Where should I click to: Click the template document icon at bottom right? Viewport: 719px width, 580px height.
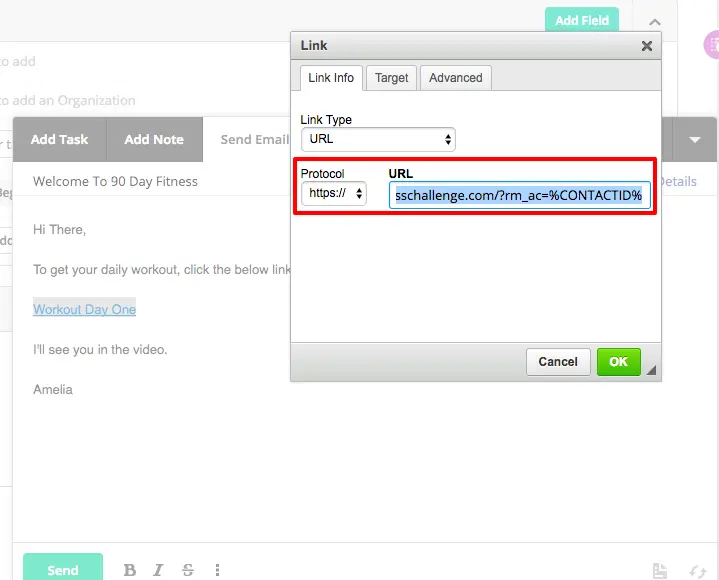pos(660,571)
